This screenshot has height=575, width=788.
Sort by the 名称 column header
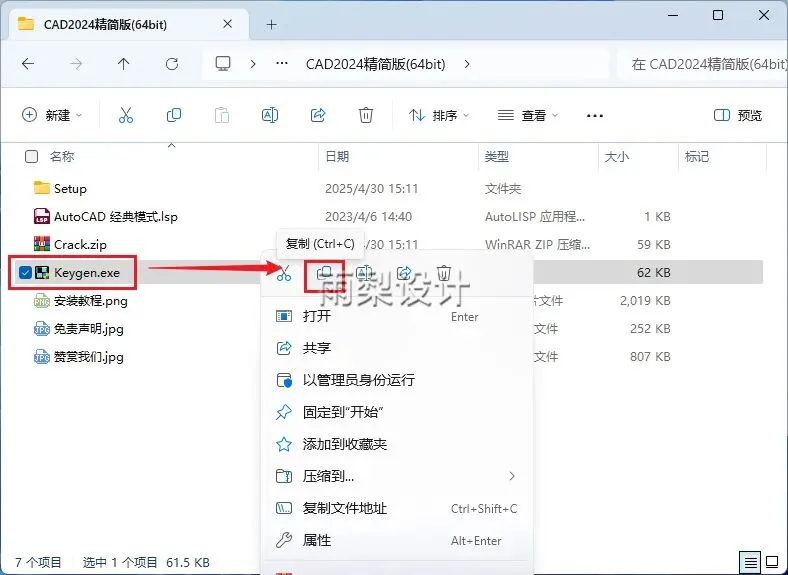click(62, 156)
